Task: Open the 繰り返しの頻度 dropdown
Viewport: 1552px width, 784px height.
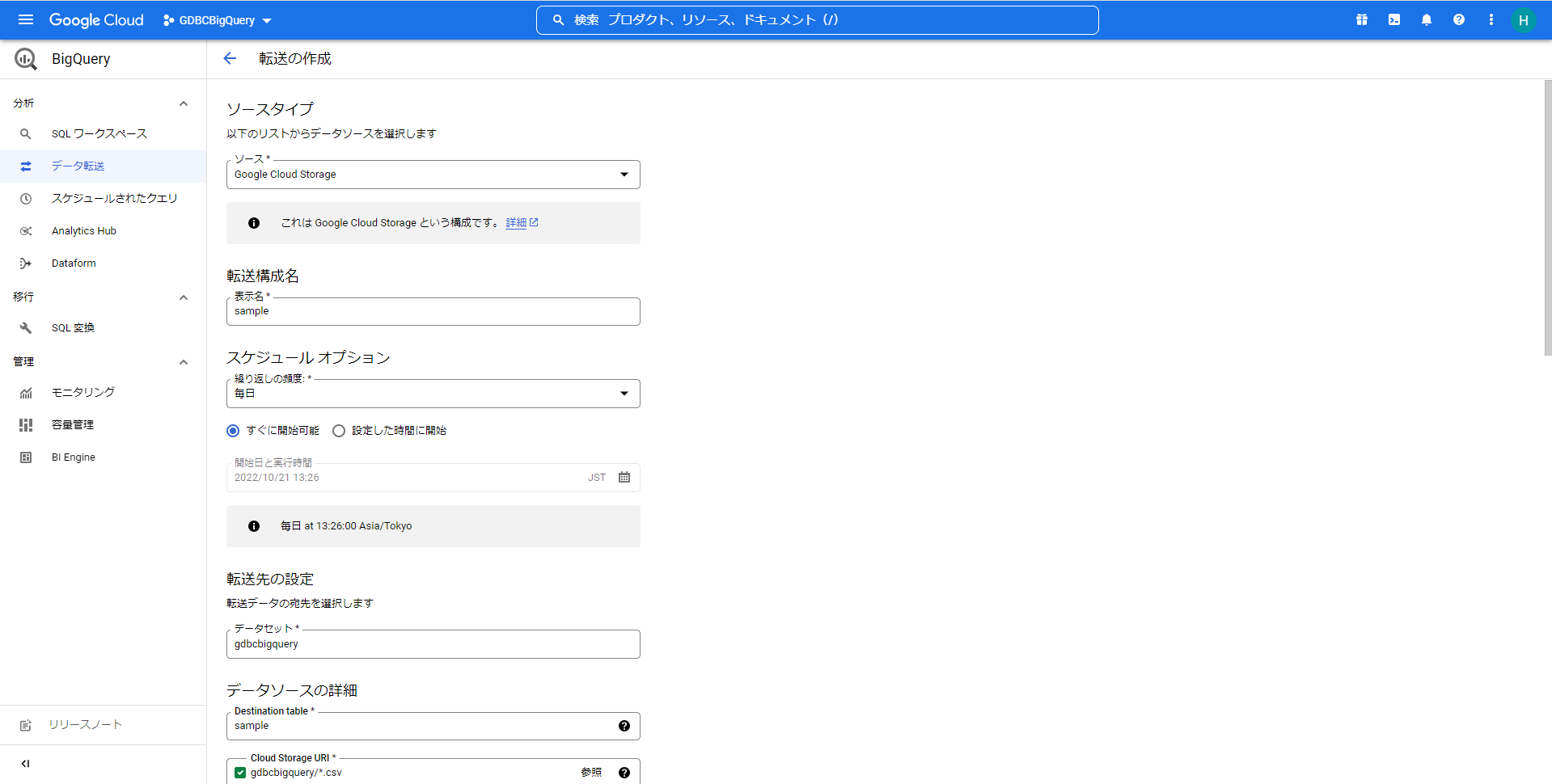Action: [433, 394]
